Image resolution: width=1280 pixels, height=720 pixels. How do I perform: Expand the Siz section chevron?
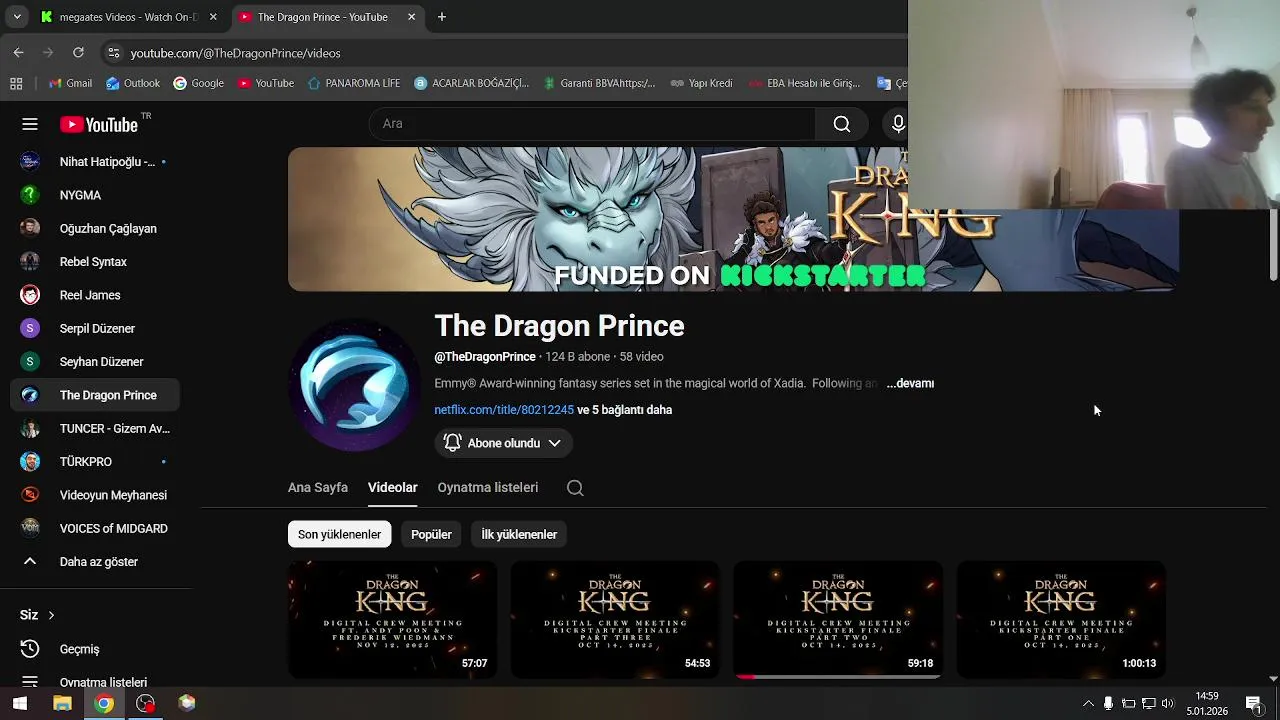click(x=51, y=615)
